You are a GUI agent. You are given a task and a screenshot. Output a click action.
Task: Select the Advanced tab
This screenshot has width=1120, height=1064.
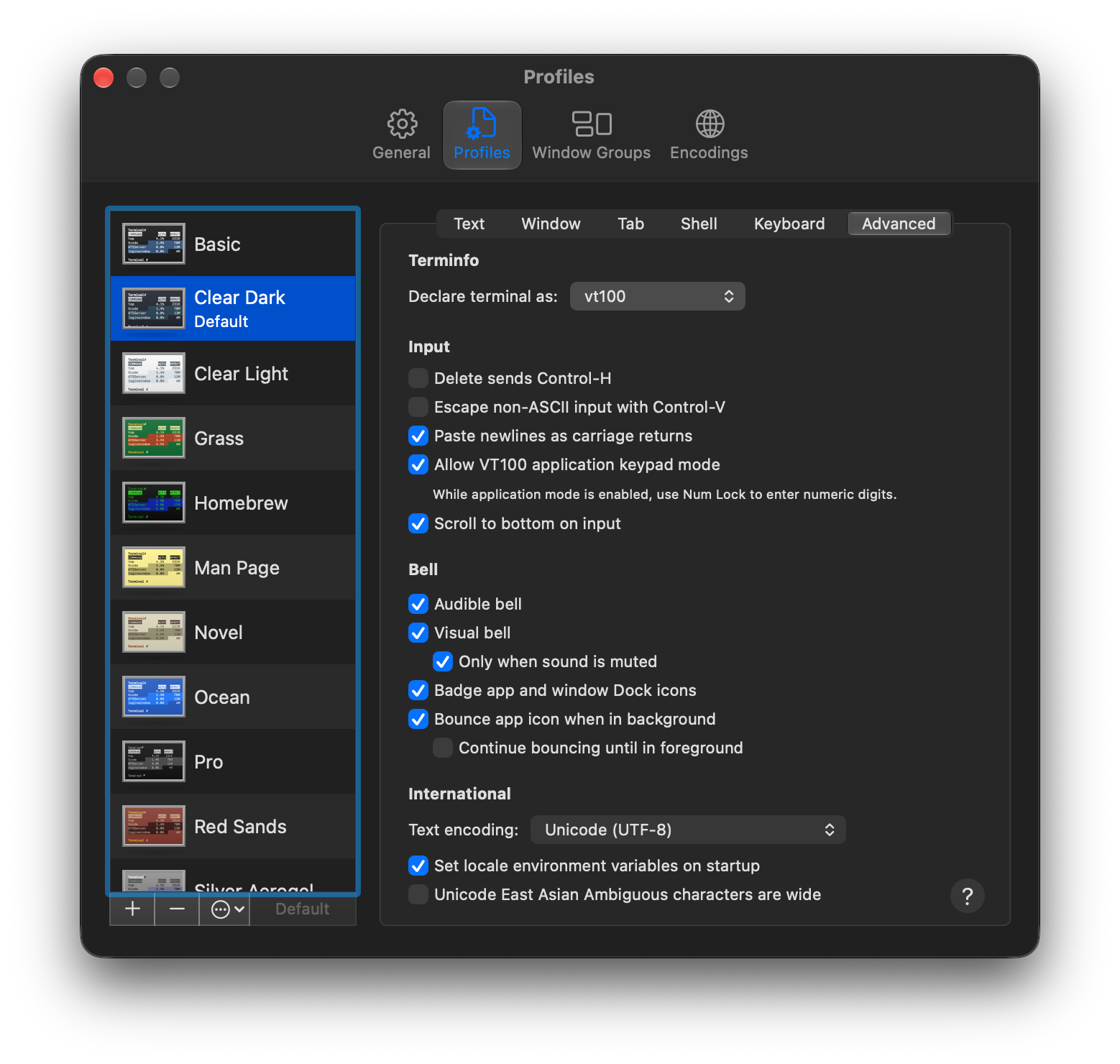pos(899,224)
